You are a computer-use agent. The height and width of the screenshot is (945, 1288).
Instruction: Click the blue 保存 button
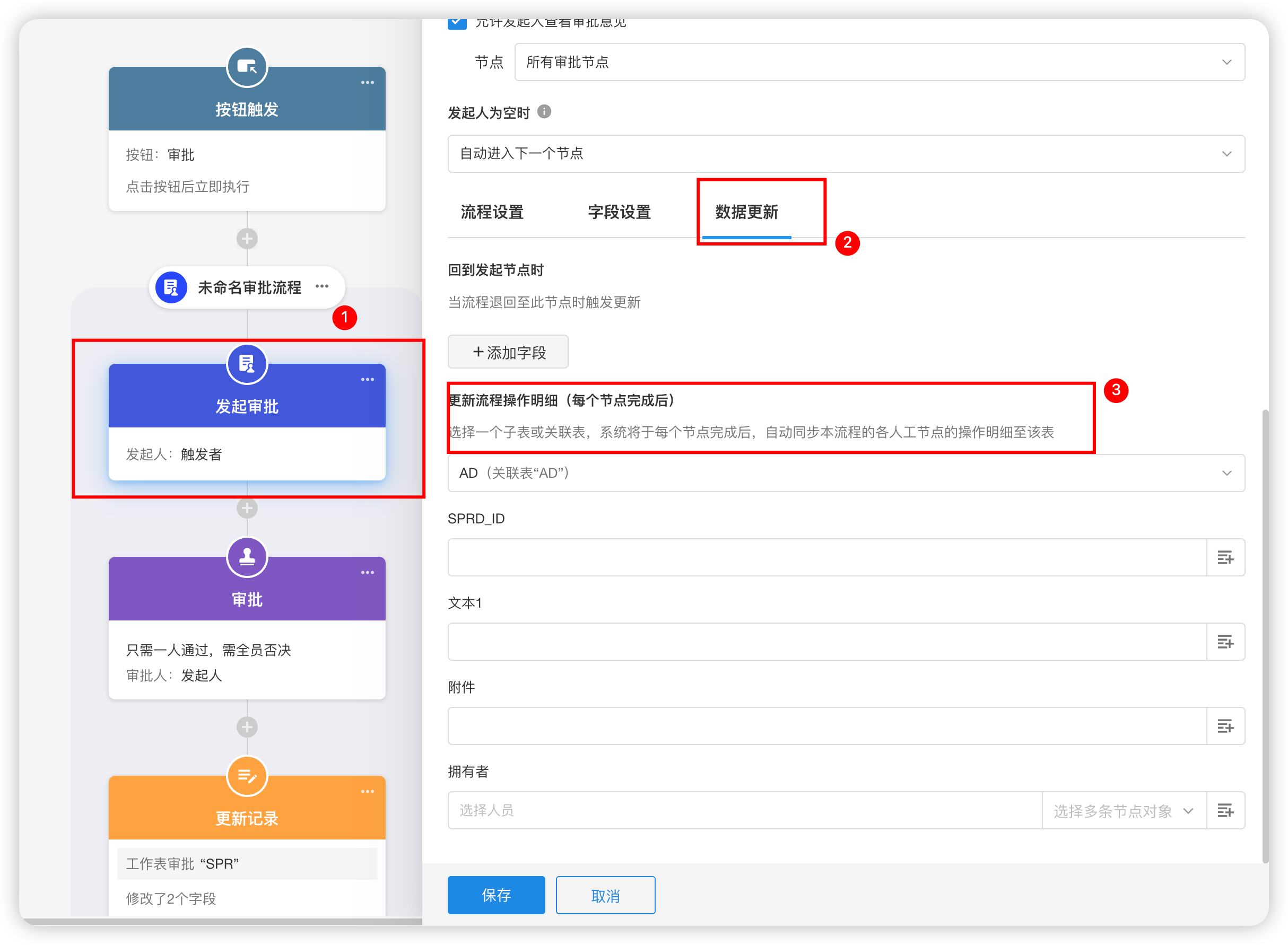[x=495, y=895]
